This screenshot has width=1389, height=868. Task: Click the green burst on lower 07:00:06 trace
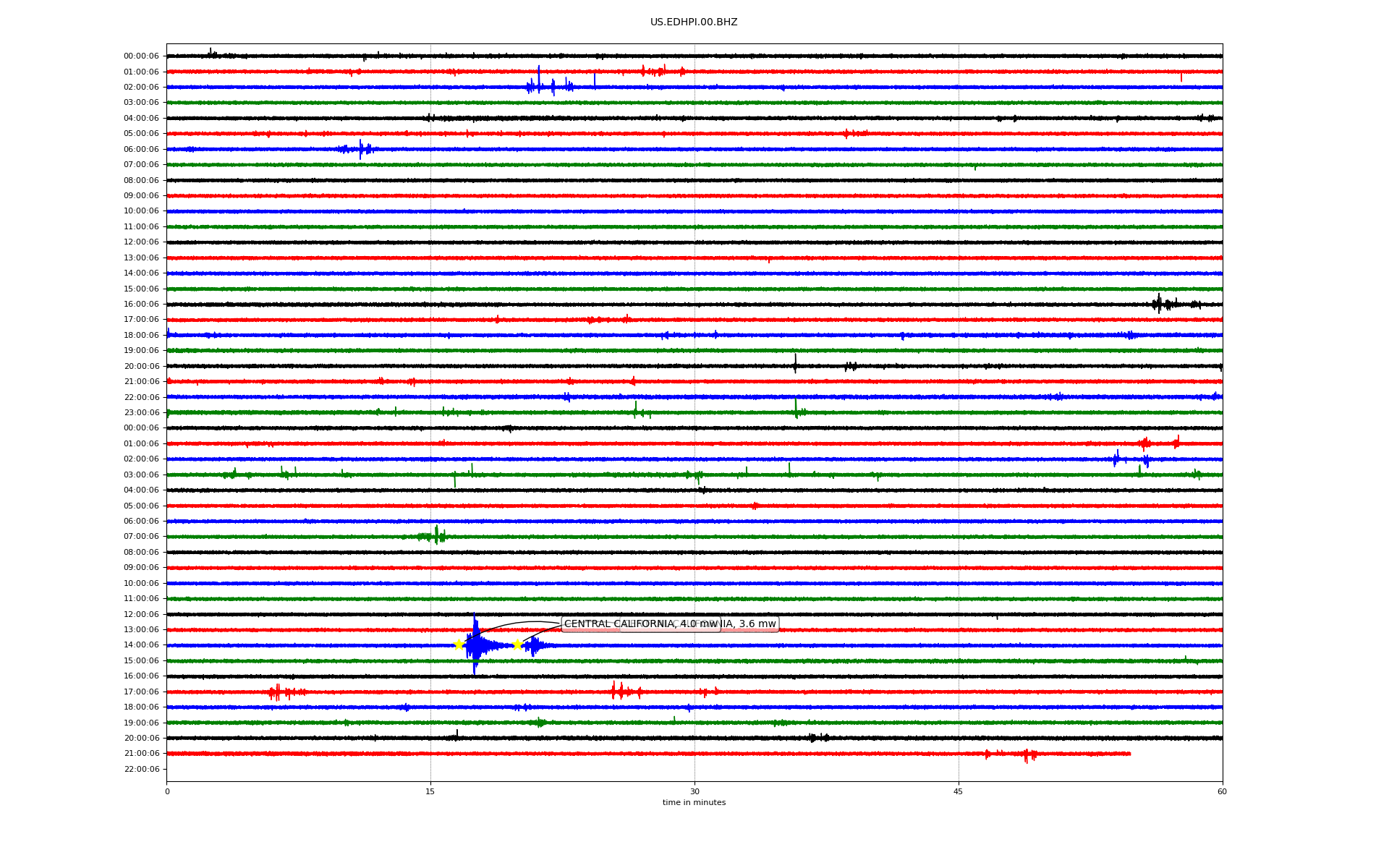click(x=435, y=536)
